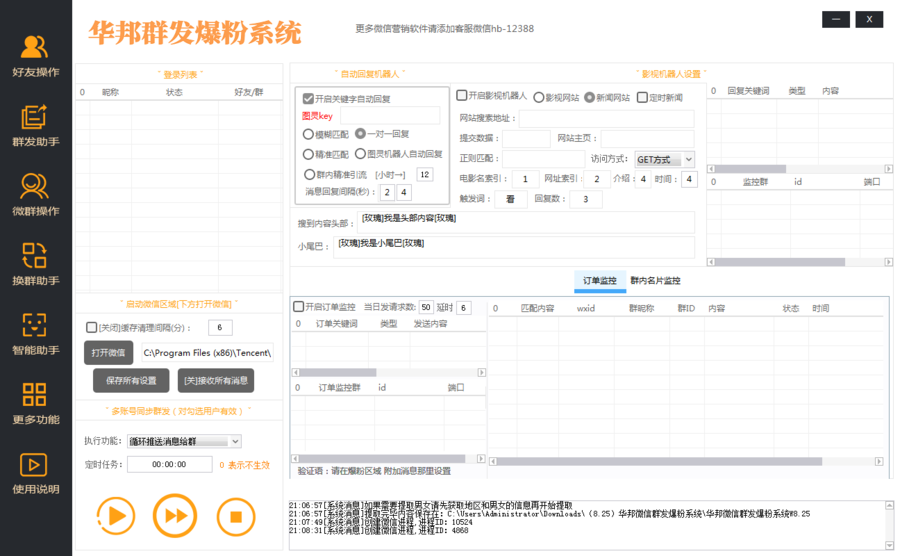This screenshot has height=556, width=900.
Task: Select the 微群操作 sidebar icon
Action: coord(34,186)
